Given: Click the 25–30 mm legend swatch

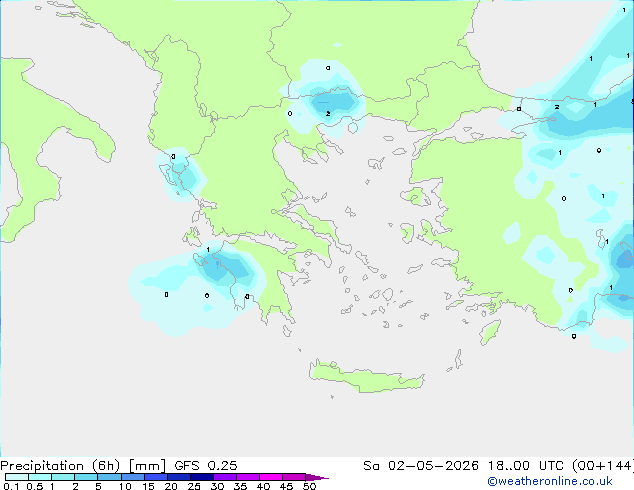Looking at the screenshot, I should coord(202,477).
